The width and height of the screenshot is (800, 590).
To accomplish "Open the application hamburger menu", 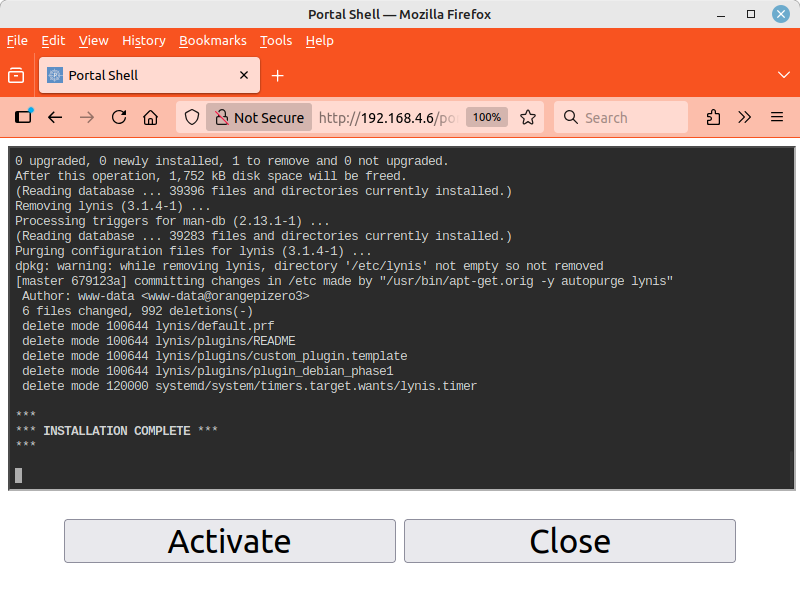I will coord(777,117).
